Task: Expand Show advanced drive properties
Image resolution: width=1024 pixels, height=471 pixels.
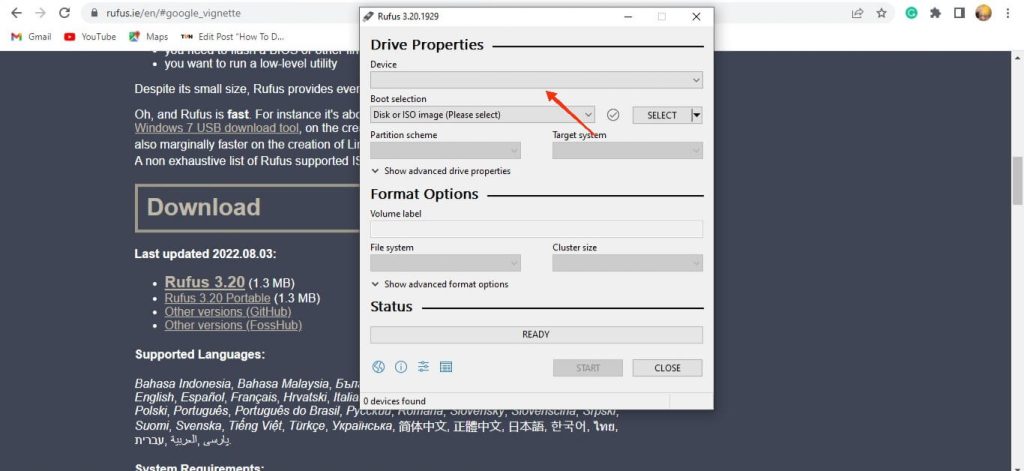Action: click(x=441, y=171)
